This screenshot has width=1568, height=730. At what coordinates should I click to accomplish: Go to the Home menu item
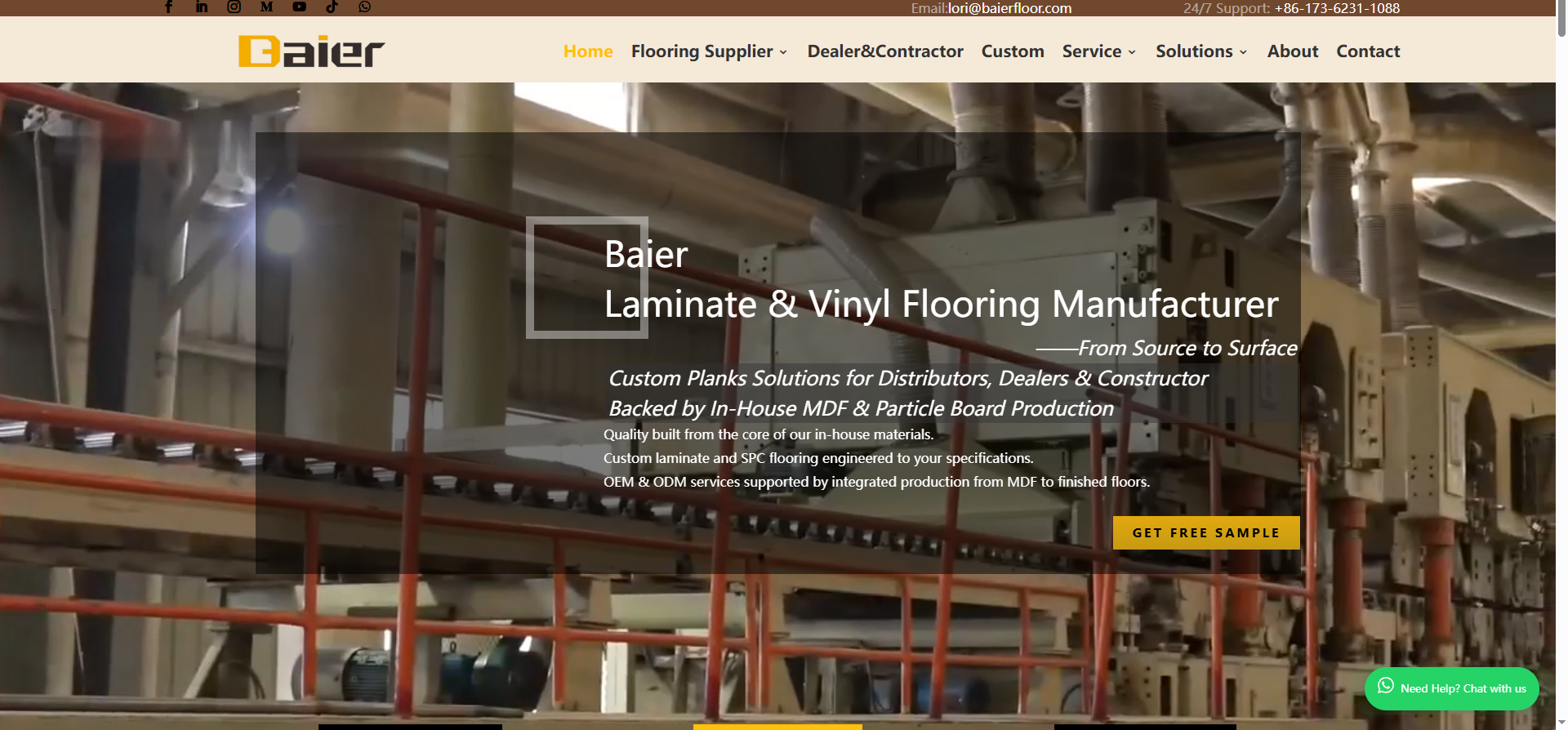(x=588, y=51)
